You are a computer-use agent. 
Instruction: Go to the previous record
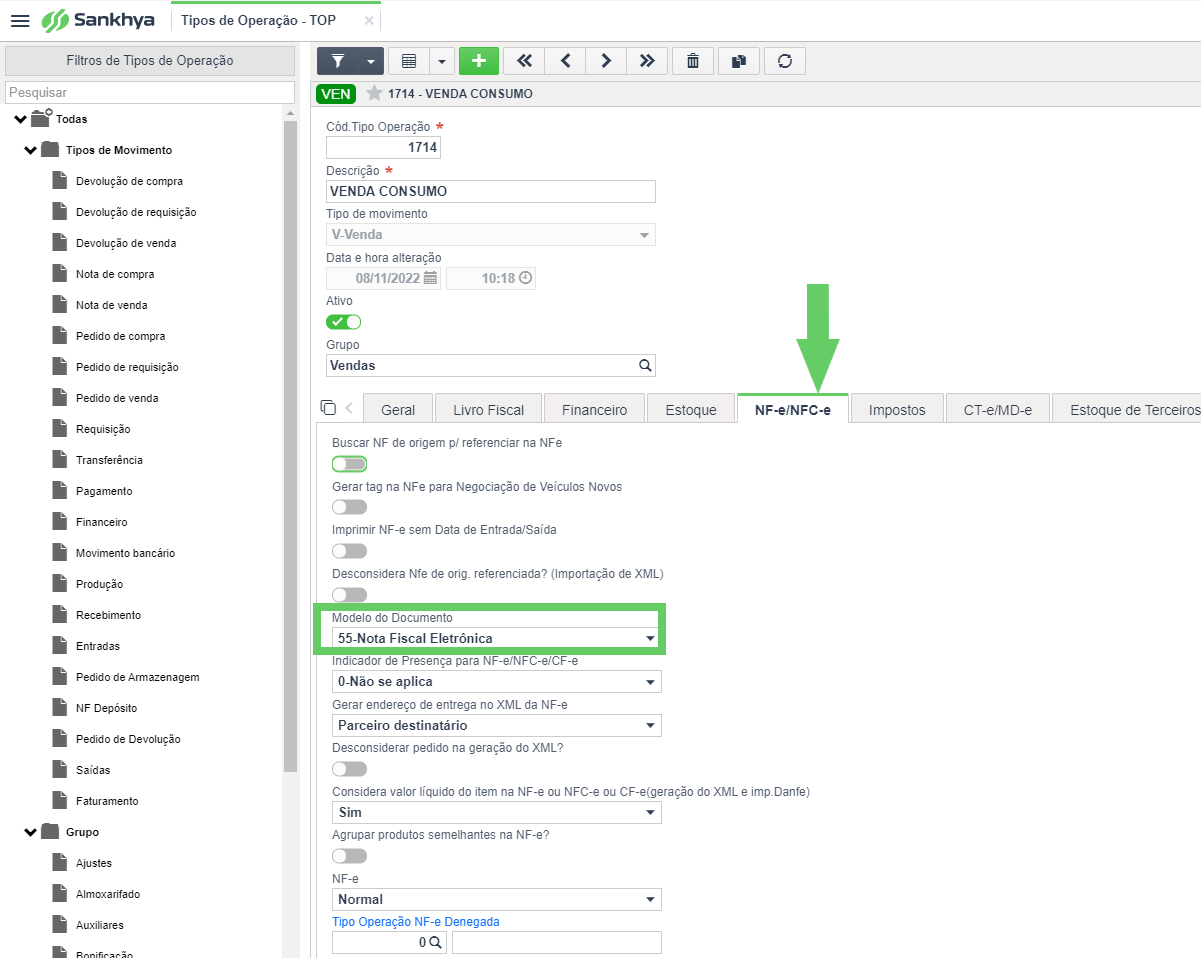(565, 61)
